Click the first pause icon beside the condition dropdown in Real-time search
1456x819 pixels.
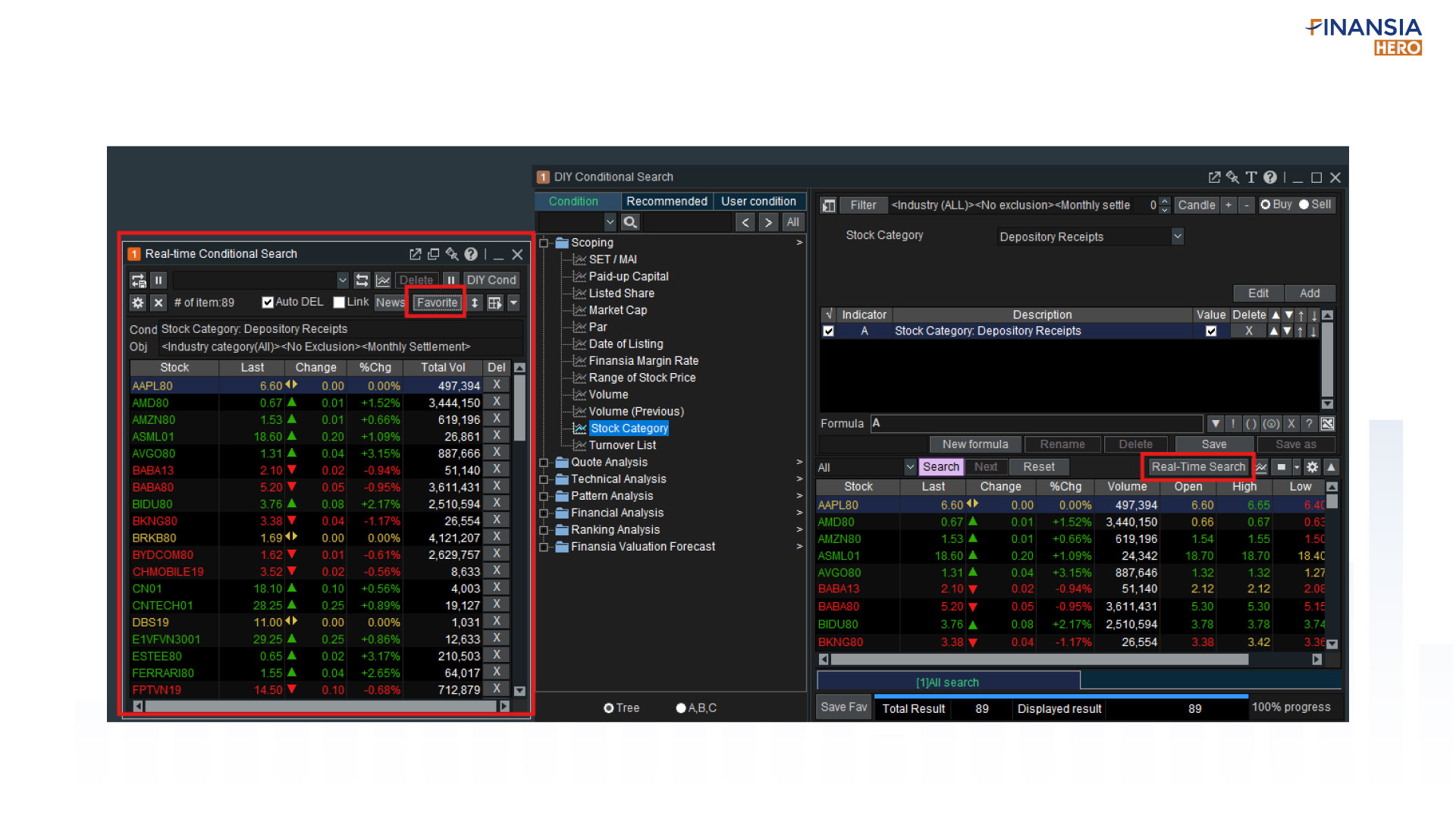[158, 281]
